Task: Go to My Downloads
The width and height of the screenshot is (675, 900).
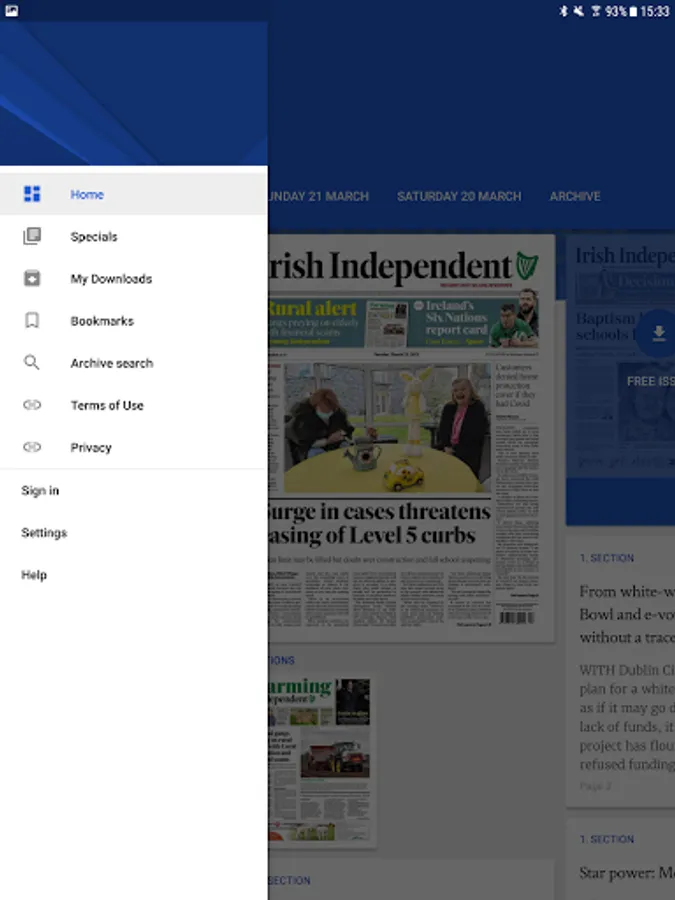Action: point(134,278)
